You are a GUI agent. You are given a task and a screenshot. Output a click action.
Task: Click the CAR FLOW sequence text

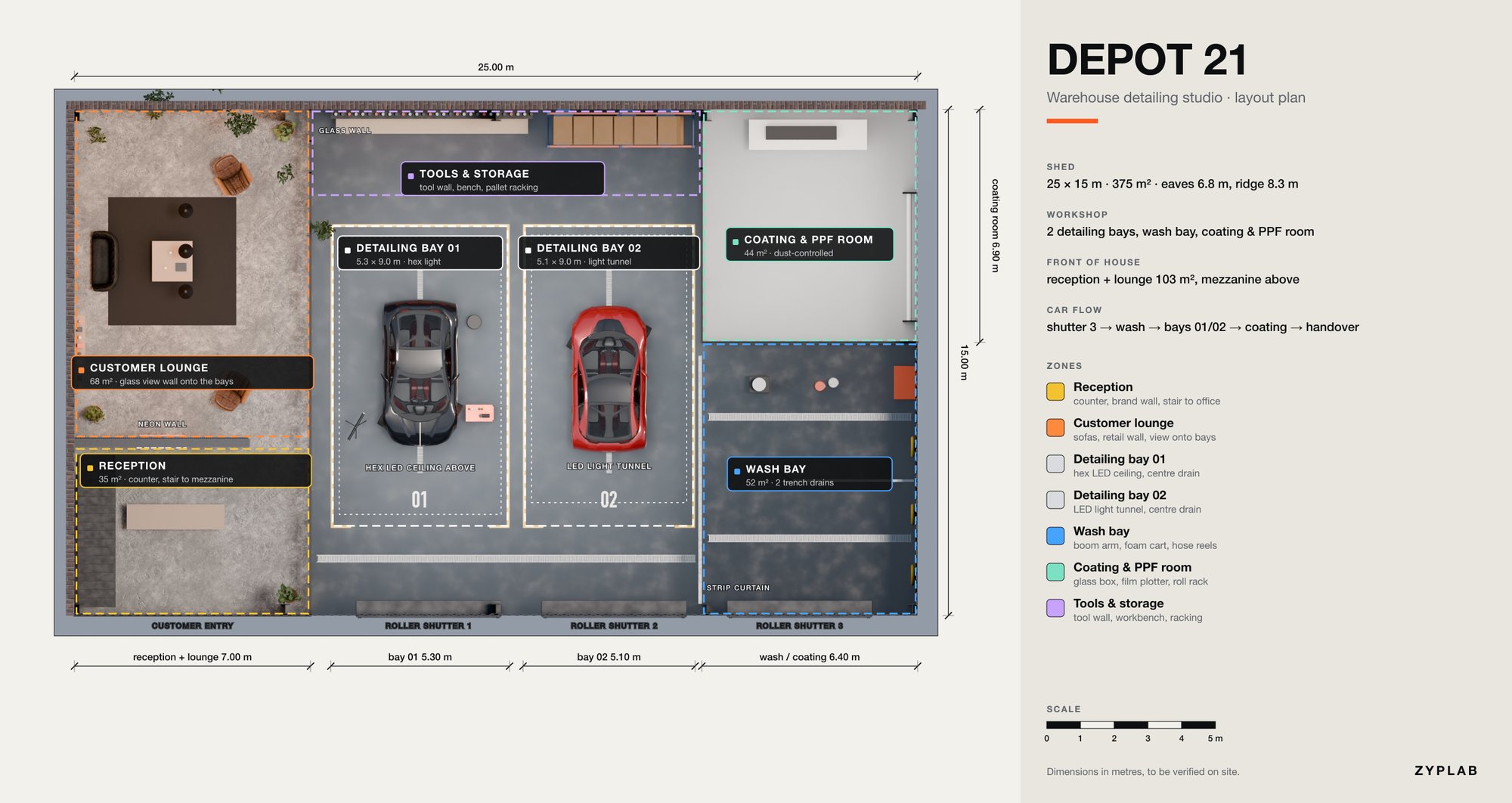pos(1203,327)
